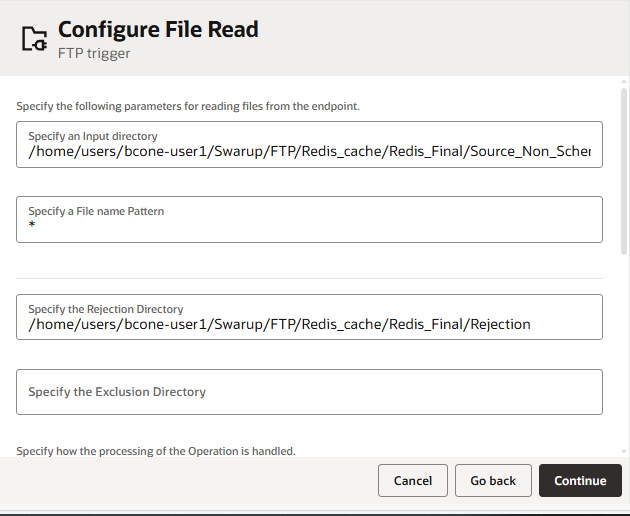The image size is (630, 516).
Task: Click the Continue button
Action: 580,481
